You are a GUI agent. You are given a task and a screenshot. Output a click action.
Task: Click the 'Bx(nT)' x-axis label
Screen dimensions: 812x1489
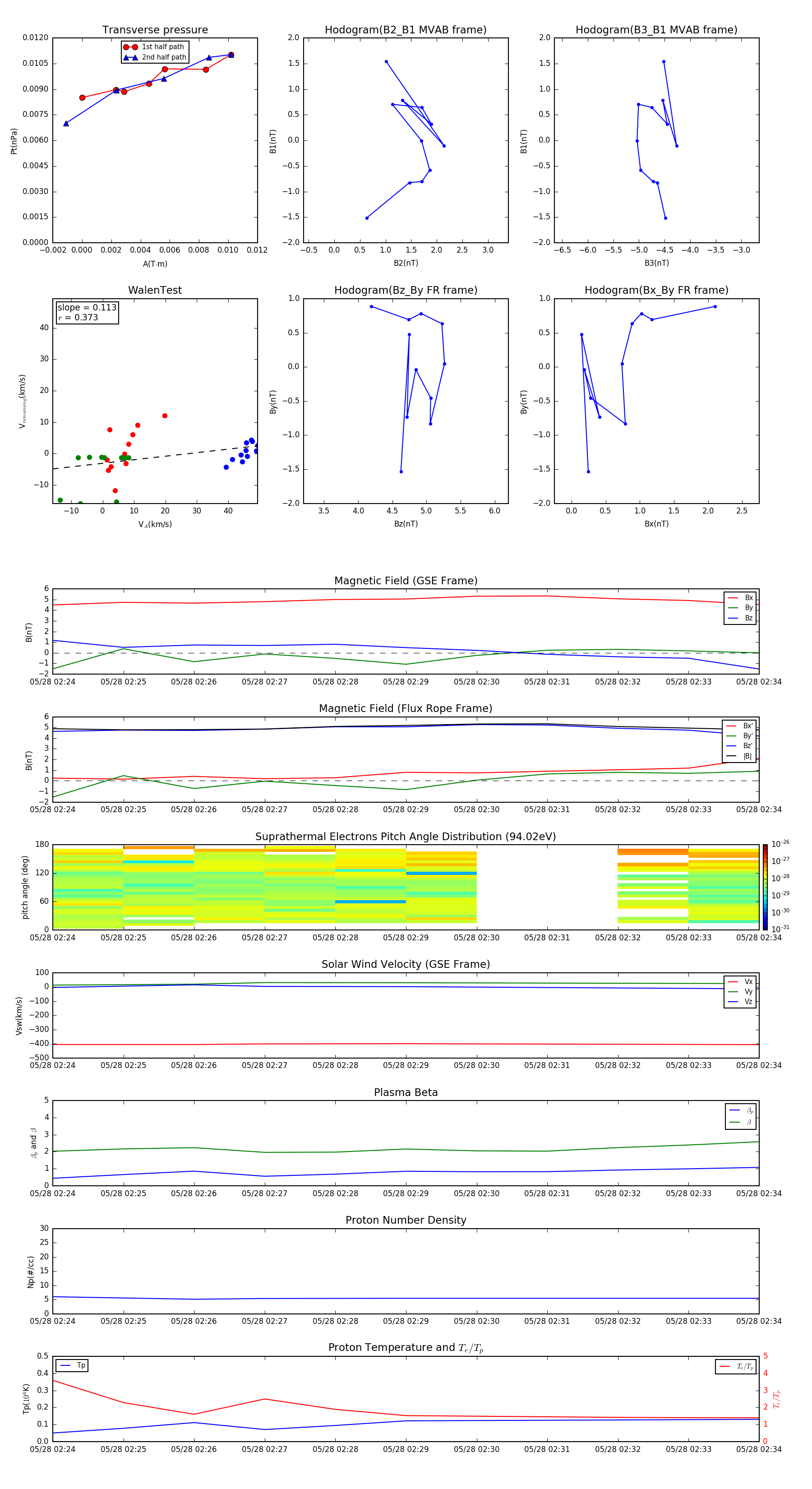(x=656, y=524)
